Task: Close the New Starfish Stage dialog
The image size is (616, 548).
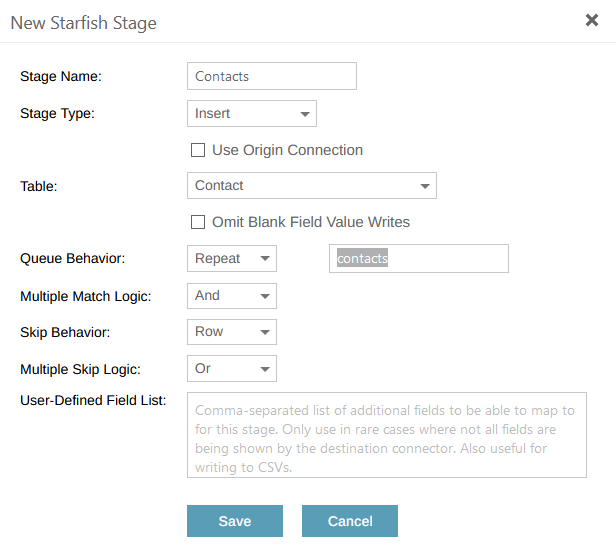Action: point(592,20)
